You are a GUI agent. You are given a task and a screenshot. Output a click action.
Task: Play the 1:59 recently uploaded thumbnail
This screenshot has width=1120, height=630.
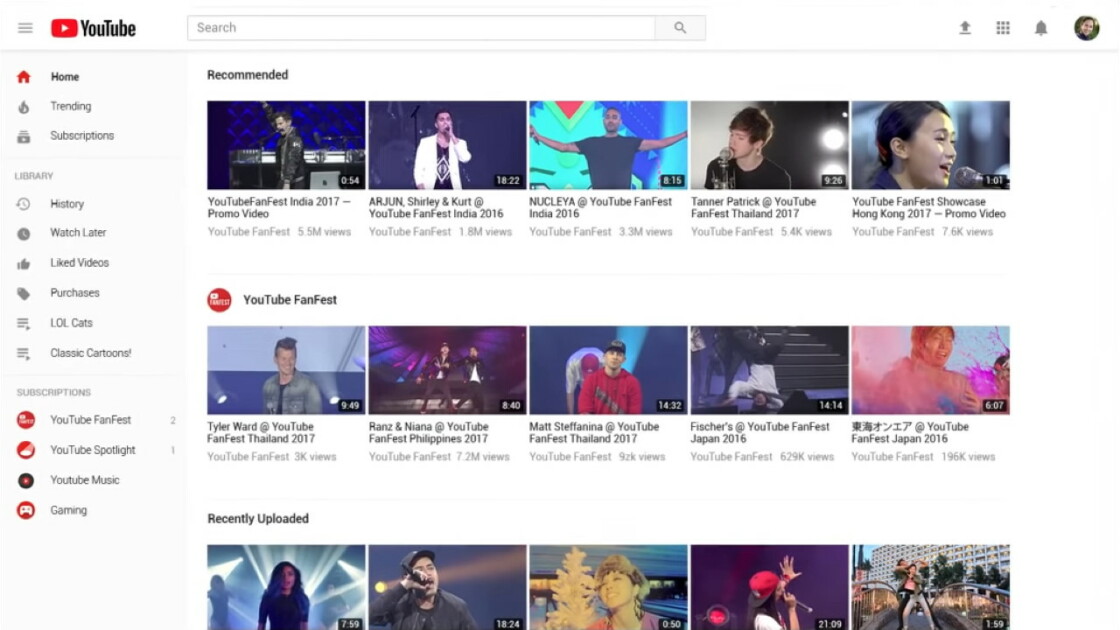[x=931, y=587]
